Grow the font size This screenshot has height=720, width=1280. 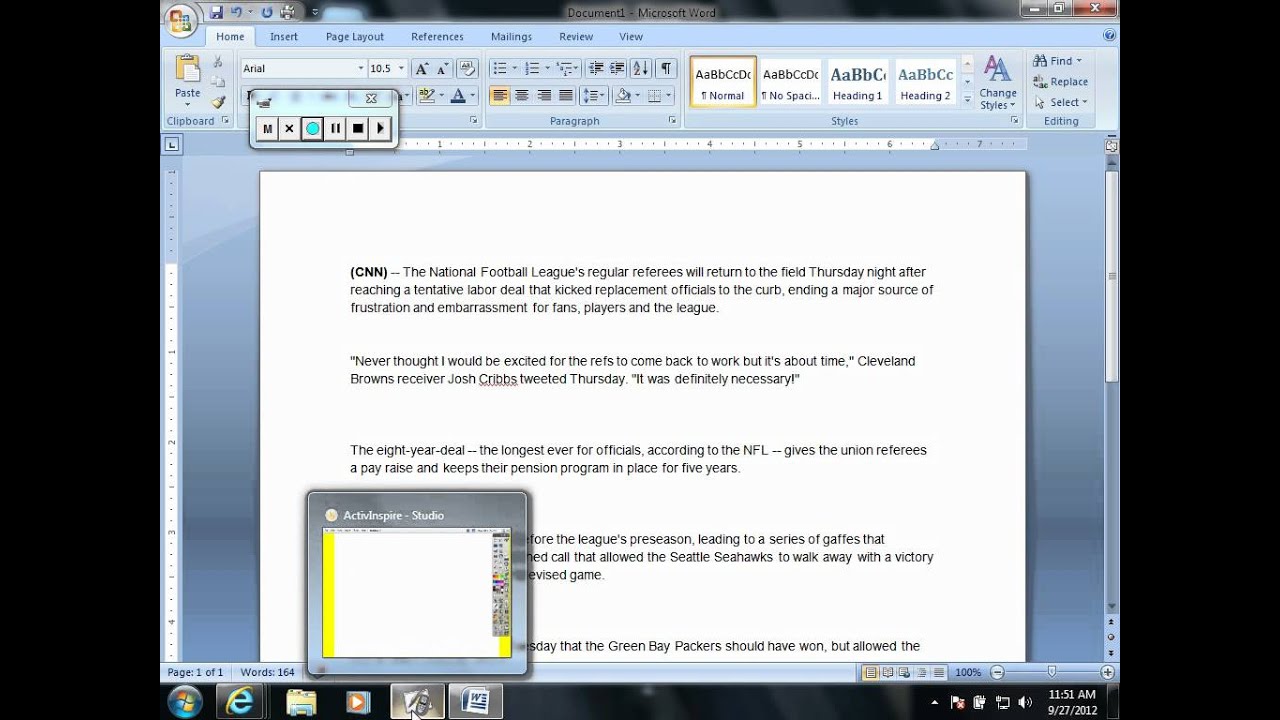[422, 69]
